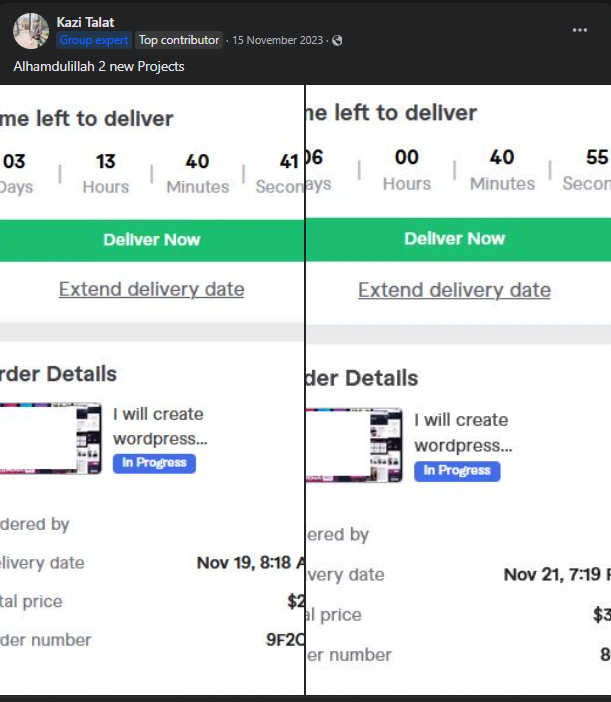Click right gig title I will create wordpress

click(463, 432)
